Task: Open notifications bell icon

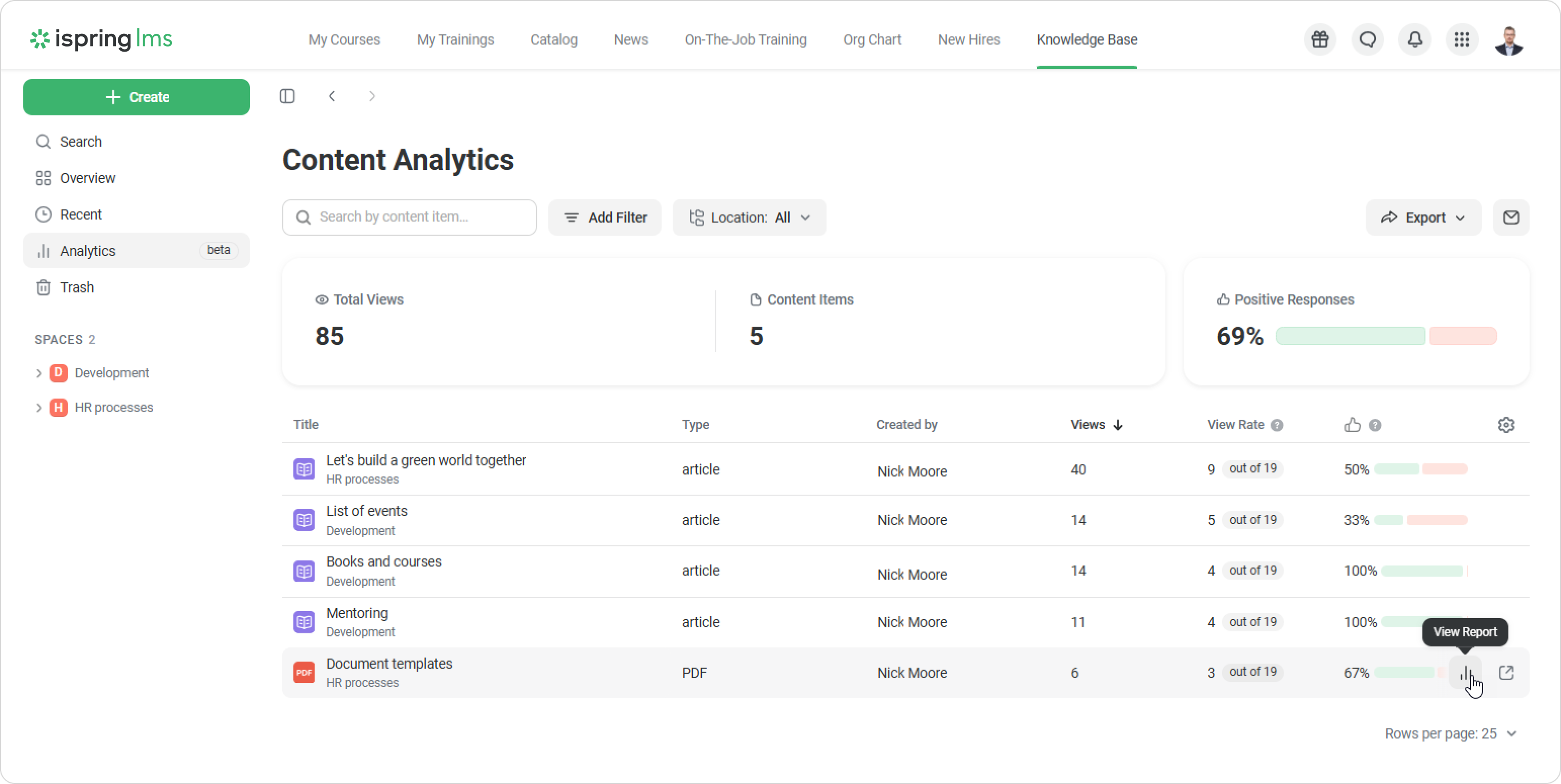Action: 1414,40
